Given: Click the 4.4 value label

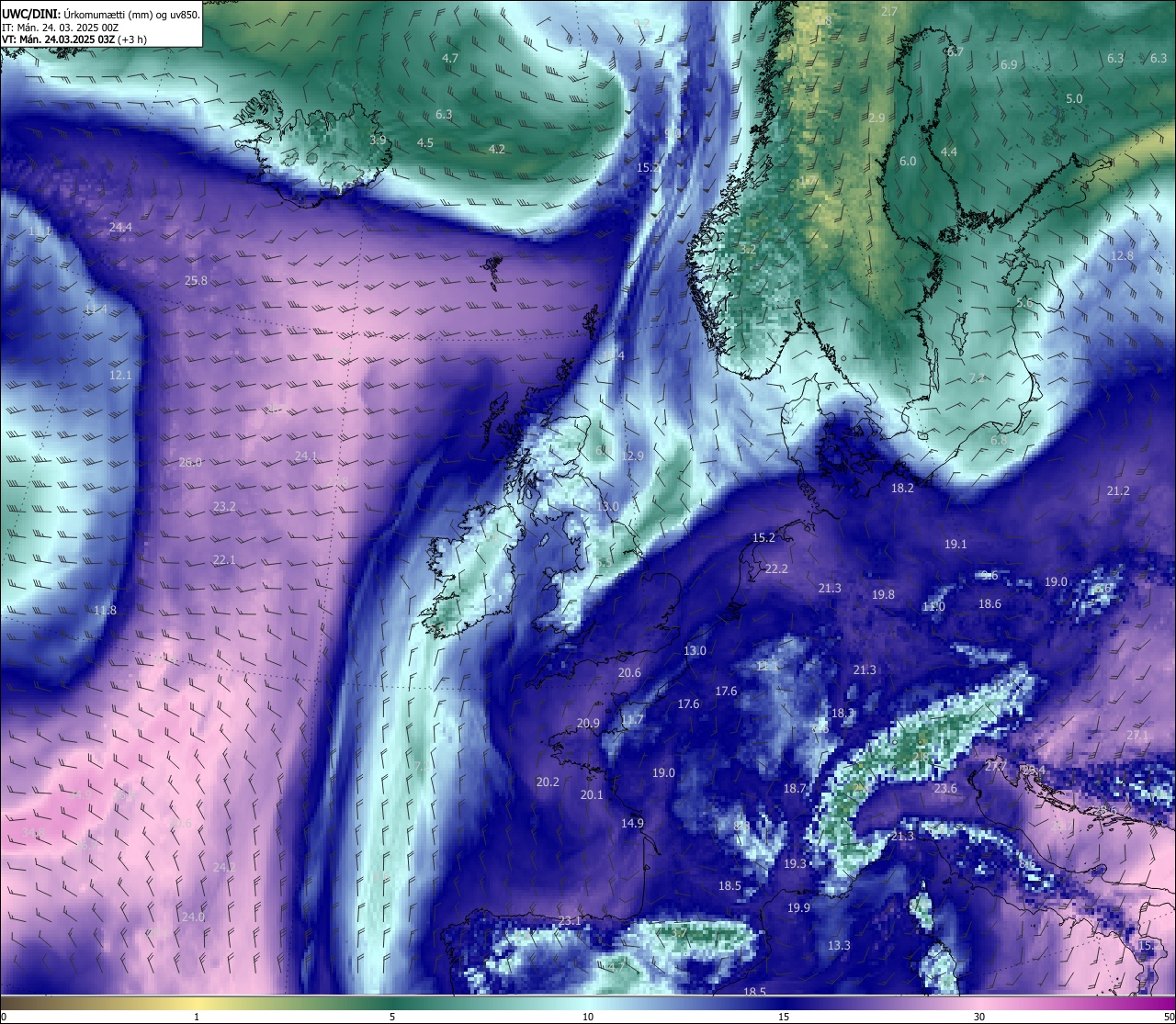Looking at the screenshot, I should pos(949,152).
